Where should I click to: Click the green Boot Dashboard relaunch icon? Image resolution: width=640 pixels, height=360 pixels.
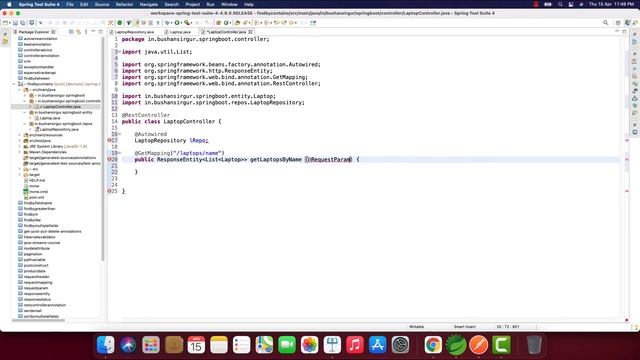click(x=120, y=23)
